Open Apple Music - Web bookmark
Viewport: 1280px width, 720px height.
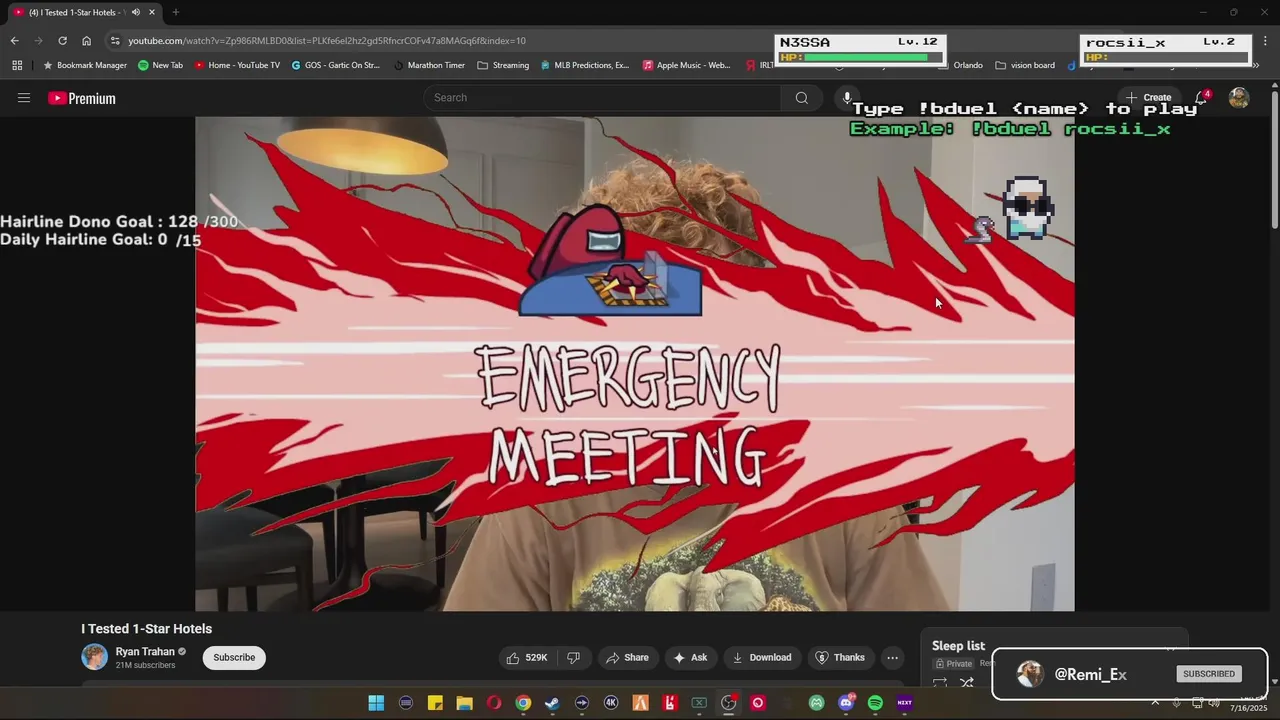(x=687, y=65)
